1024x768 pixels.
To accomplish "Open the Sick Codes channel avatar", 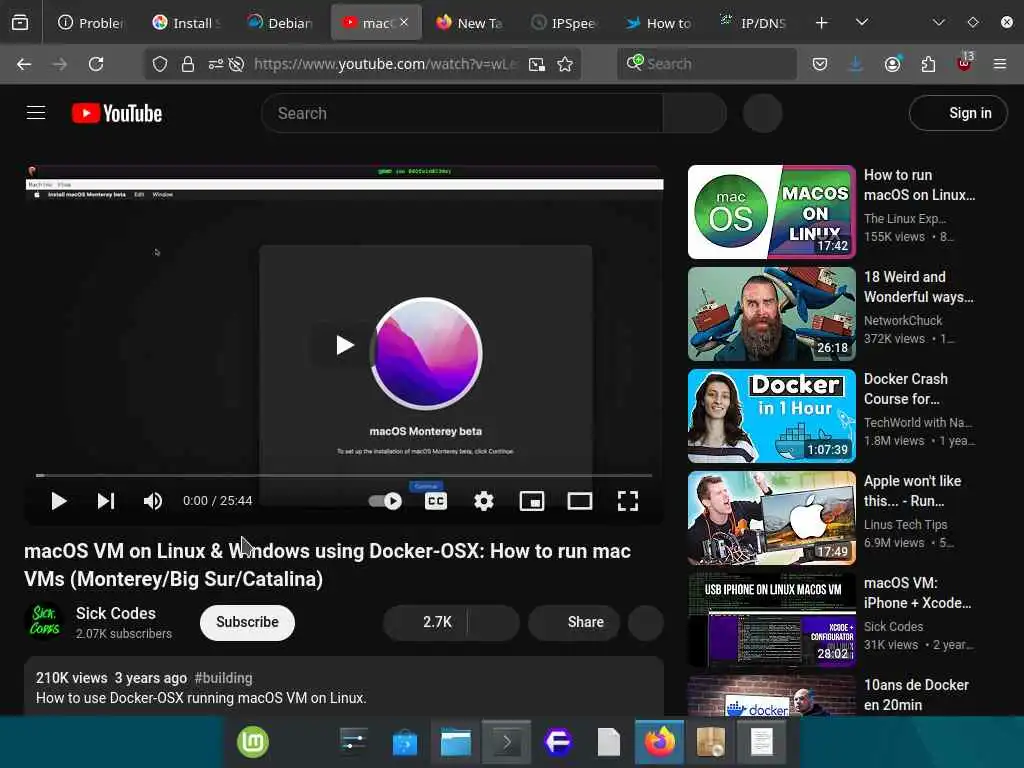I will [44, 621].
